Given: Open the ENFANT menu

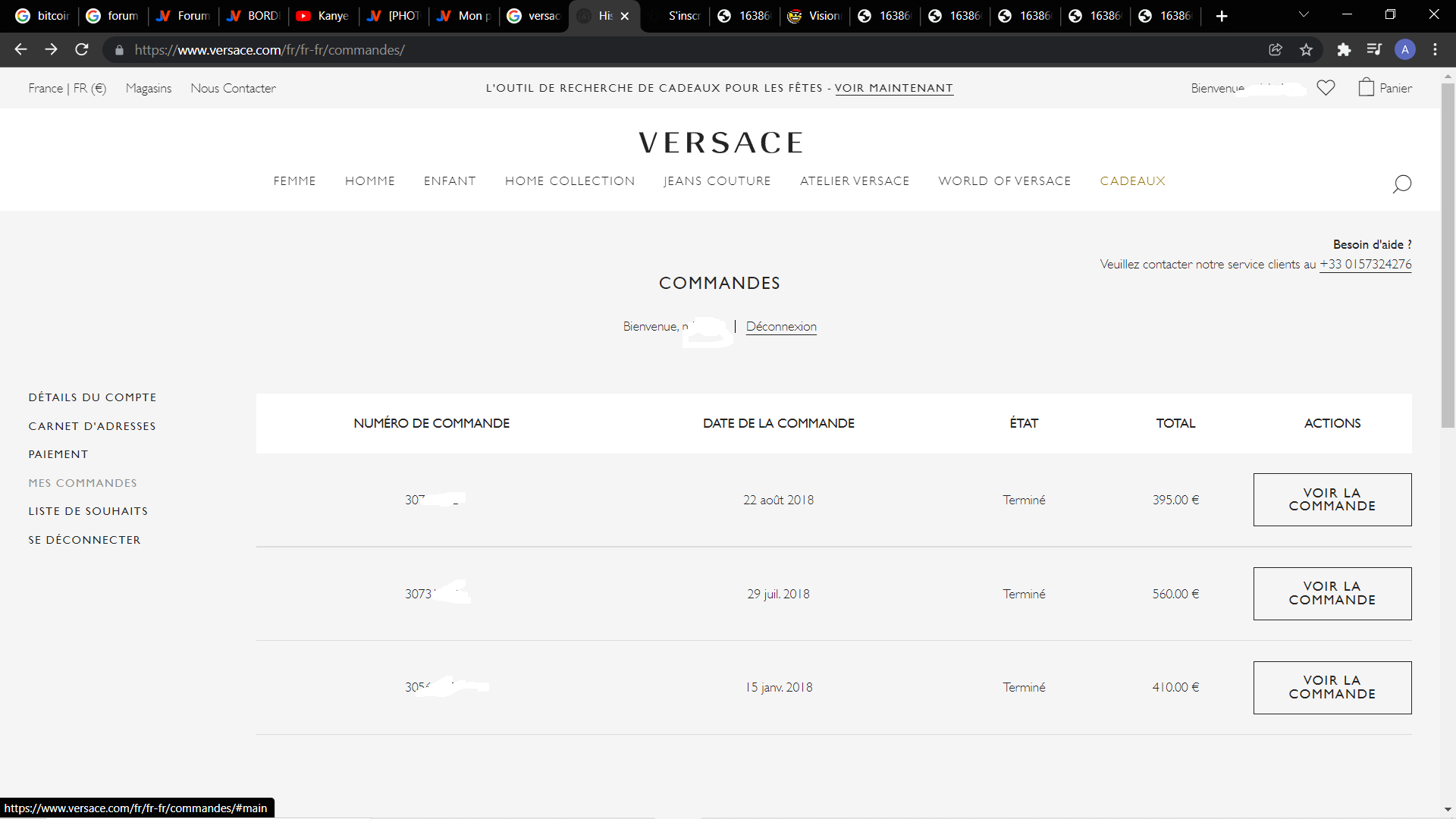Looking at the screenshot, I should point(450,181).
